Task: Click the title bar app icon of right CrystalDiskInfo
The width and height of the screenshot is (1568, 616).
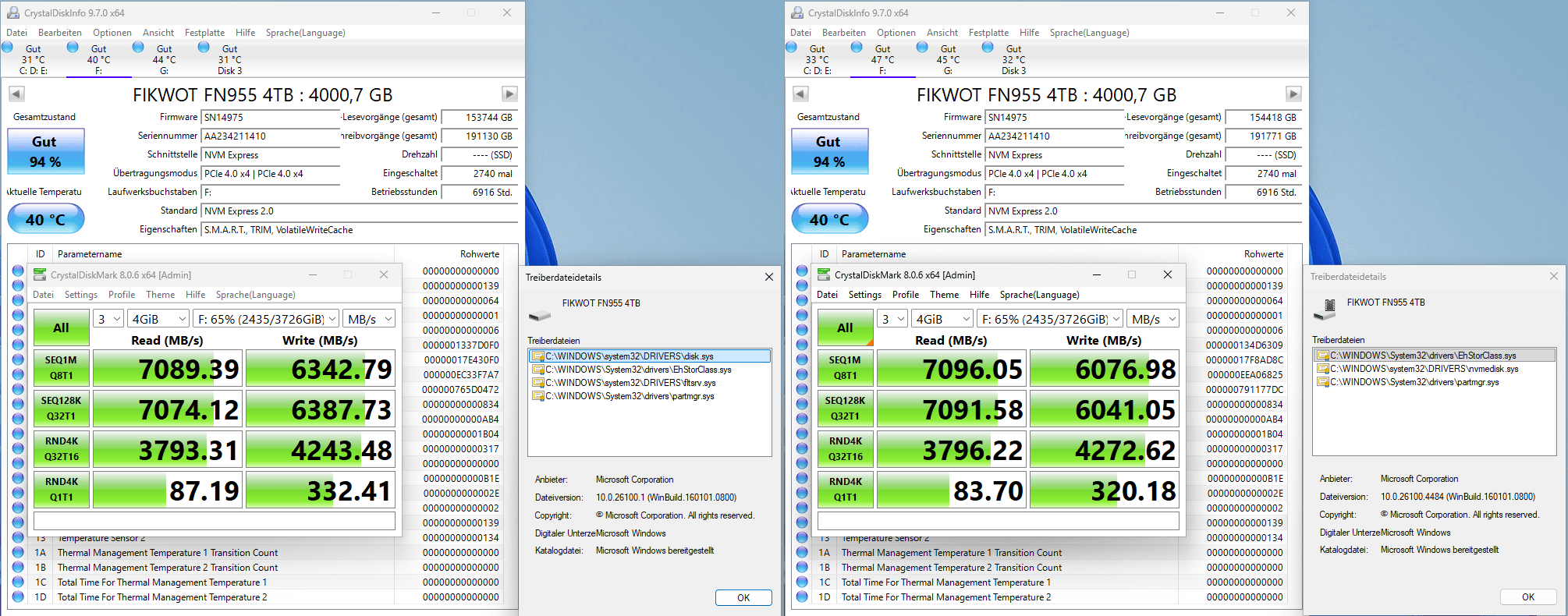Action: 797,12
